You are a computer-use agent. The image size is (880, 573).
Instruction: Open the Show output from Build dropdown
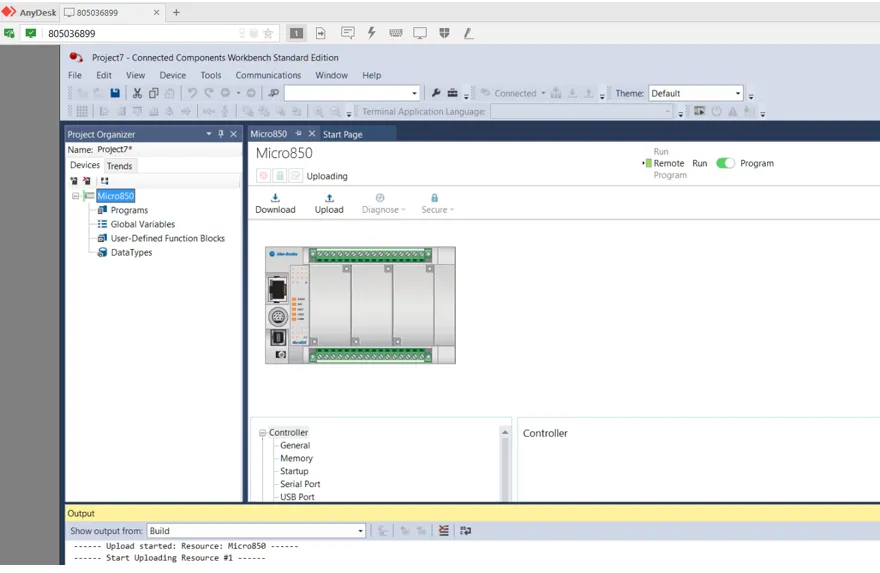point(360,531)
